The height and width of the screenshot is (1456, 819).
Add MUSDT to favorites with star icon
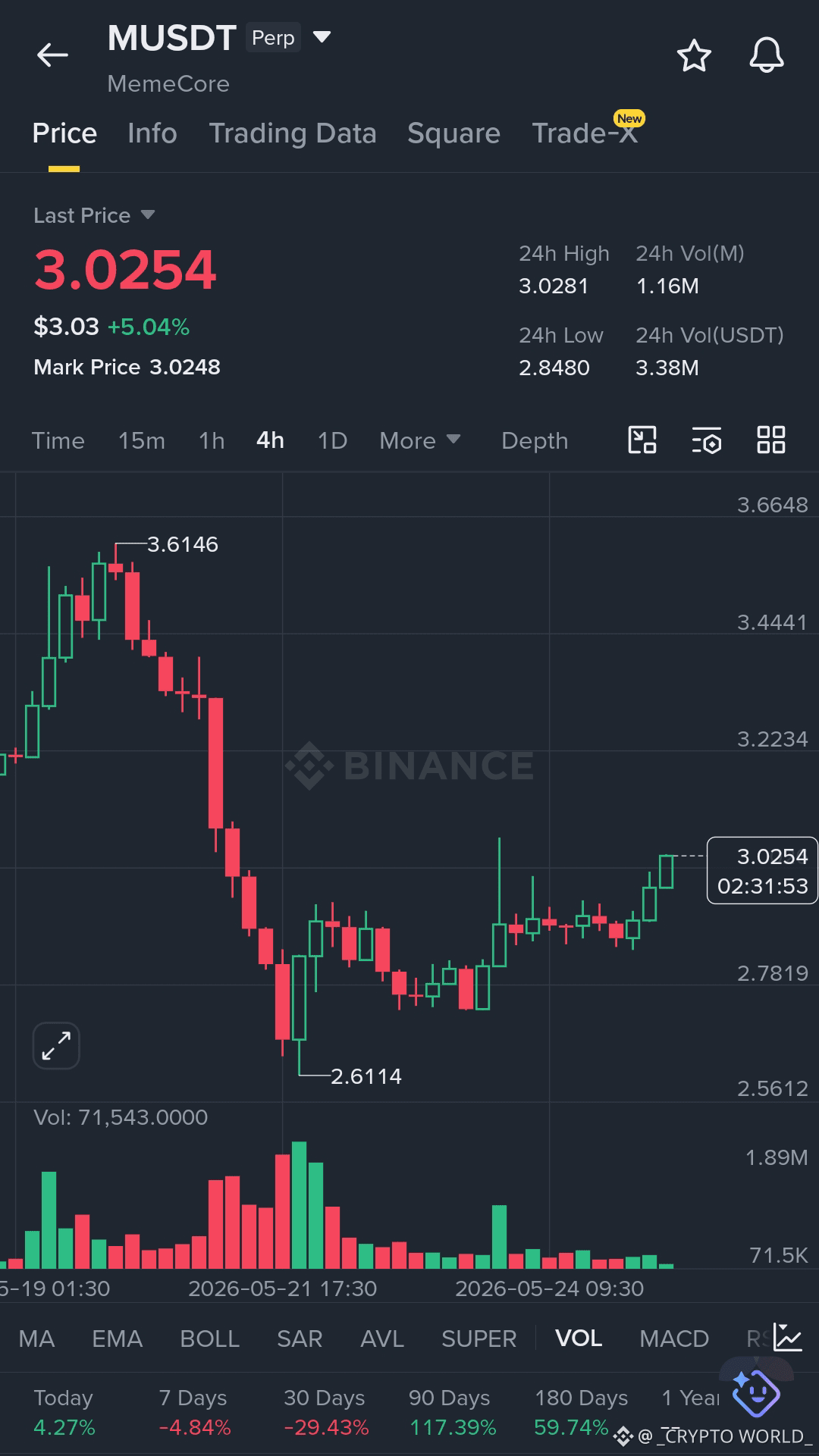[x=694, y=56]
